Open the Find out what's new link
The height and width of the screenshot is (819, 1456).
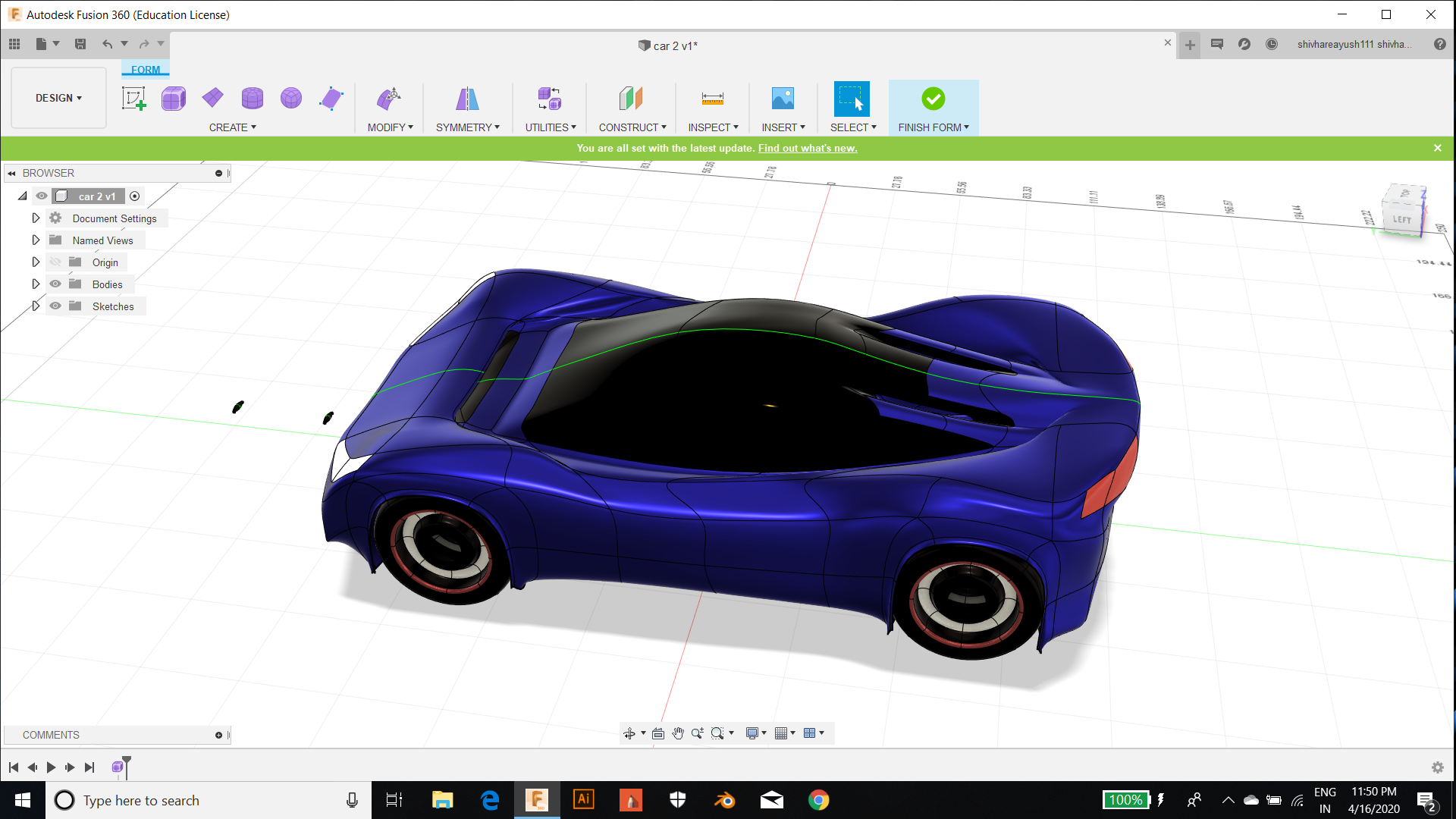807,148
